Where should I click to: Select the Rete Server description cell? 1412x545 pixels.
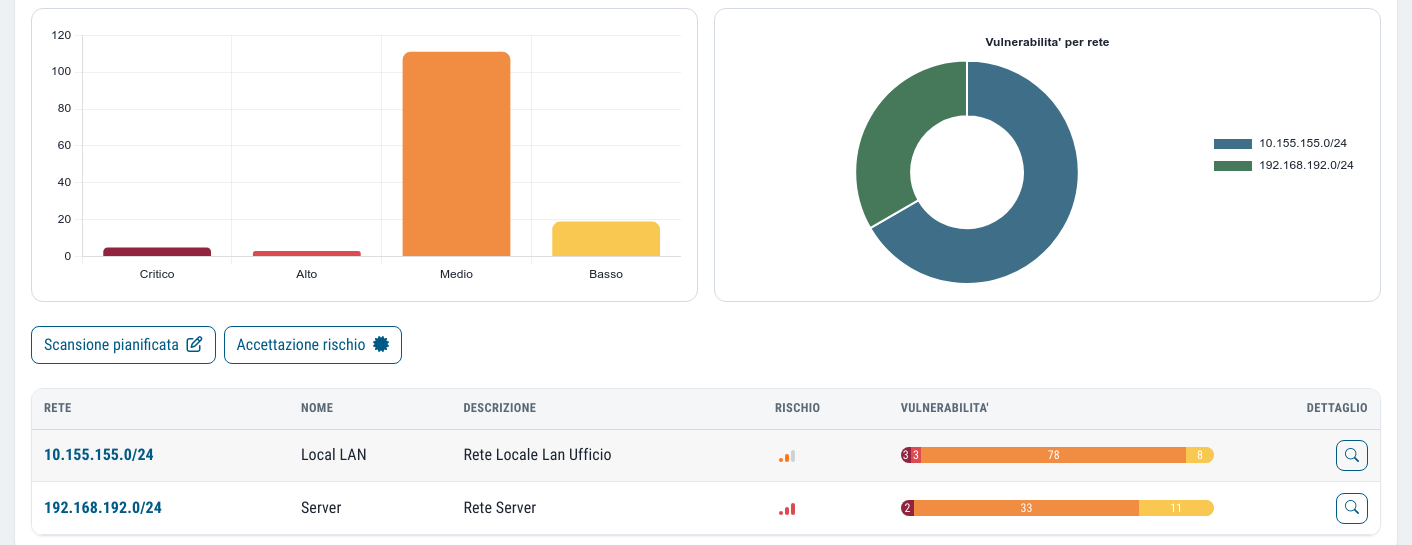500,507
